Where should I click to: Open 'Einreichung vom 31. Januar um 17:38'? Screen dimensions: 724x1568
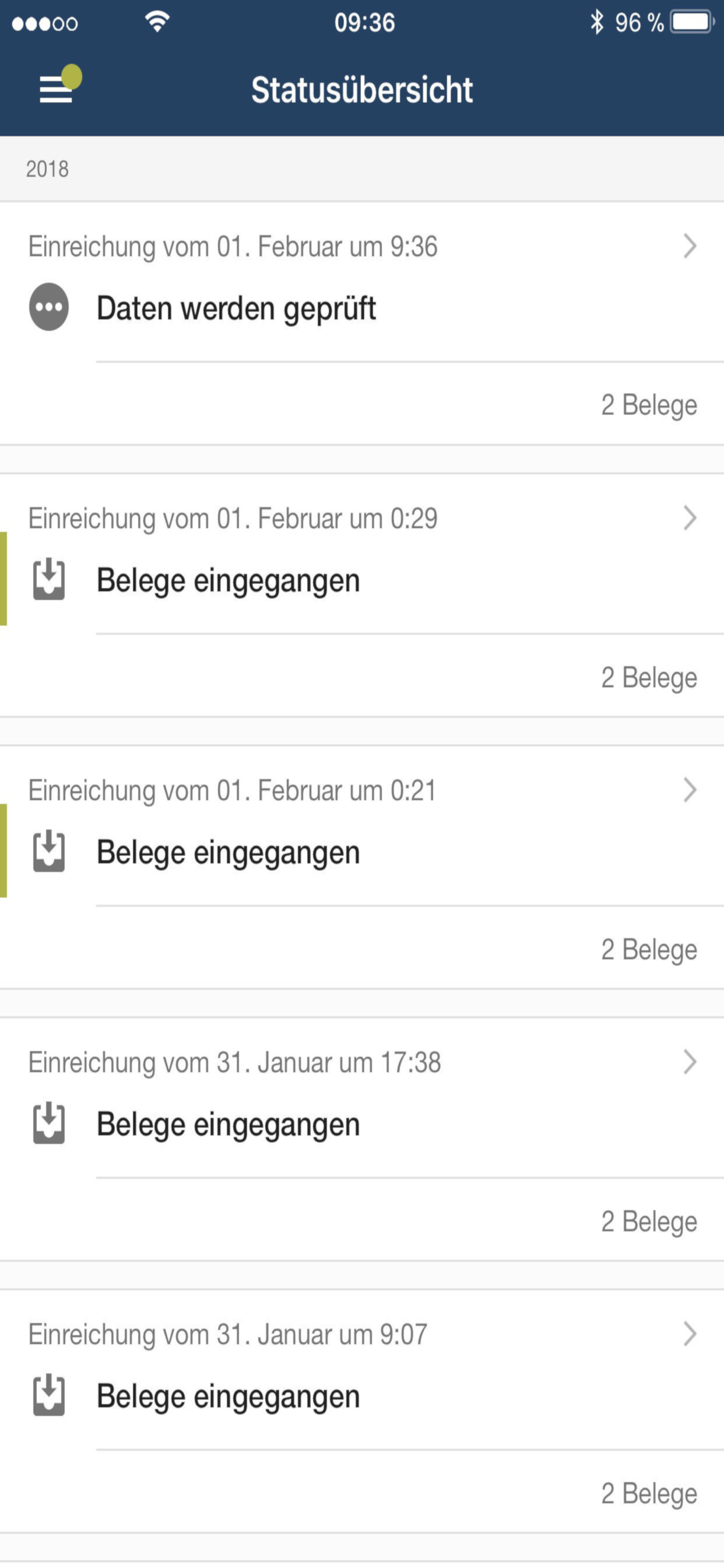[x=234, y=1063]
